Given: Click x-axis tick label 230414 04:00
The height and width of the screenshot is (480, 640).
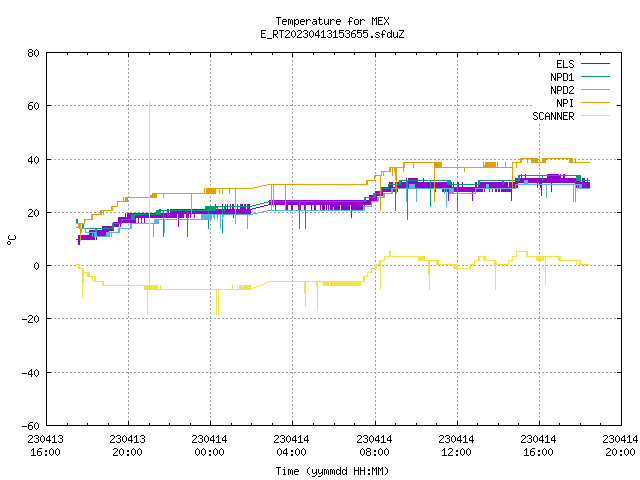Looking at the screenshot, I should (291, 446).
